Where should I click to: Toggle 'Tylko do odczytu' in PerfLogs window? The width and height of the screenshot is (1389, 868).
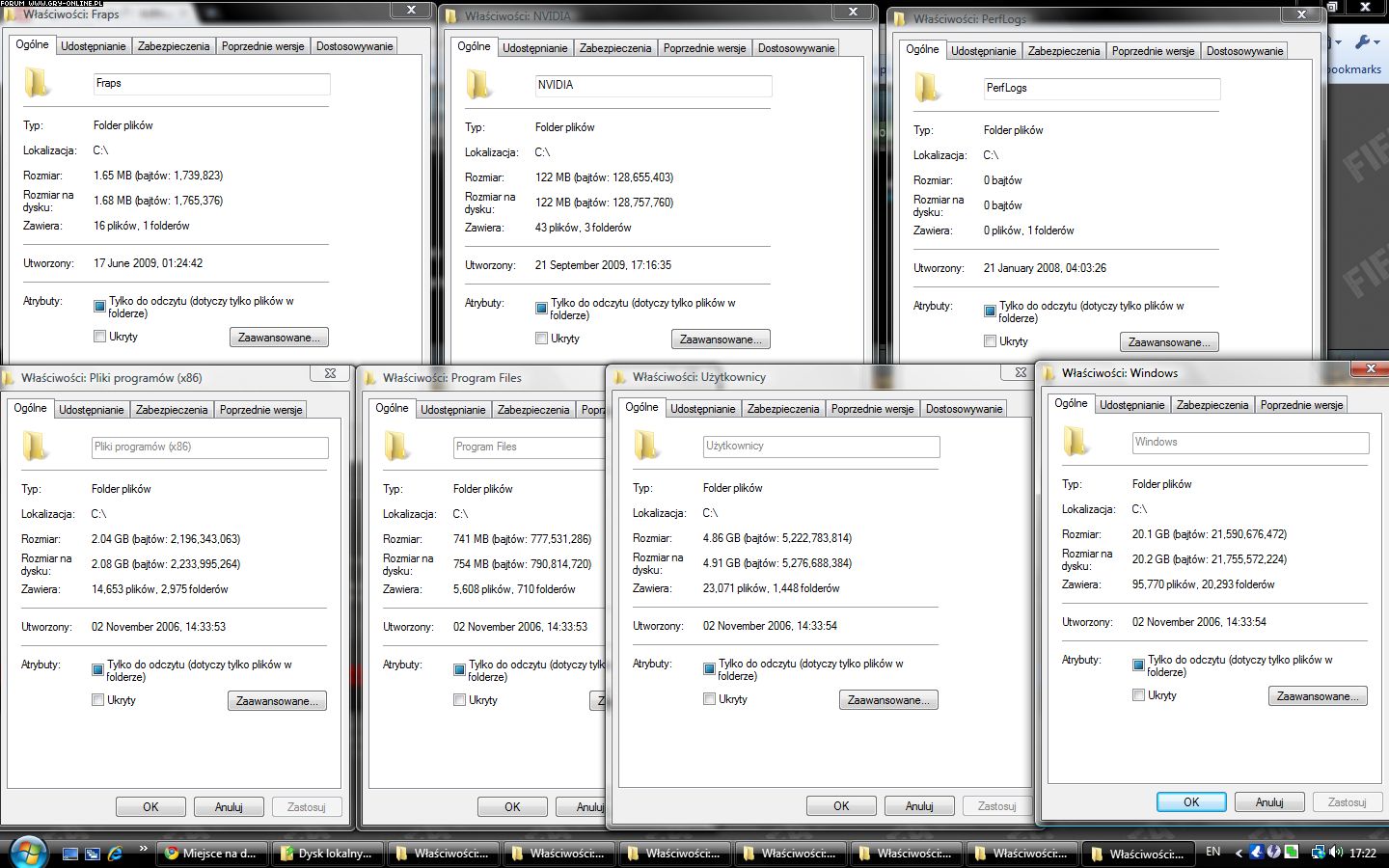(990, 311)
